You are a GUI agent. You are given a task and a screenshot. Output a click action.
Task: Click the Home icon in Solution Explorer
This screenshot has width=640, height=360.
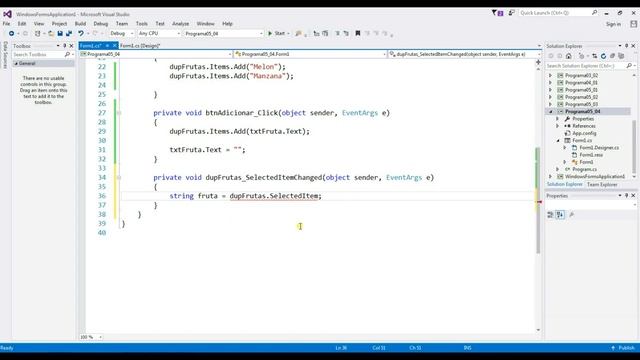click(x=569, y=56)
